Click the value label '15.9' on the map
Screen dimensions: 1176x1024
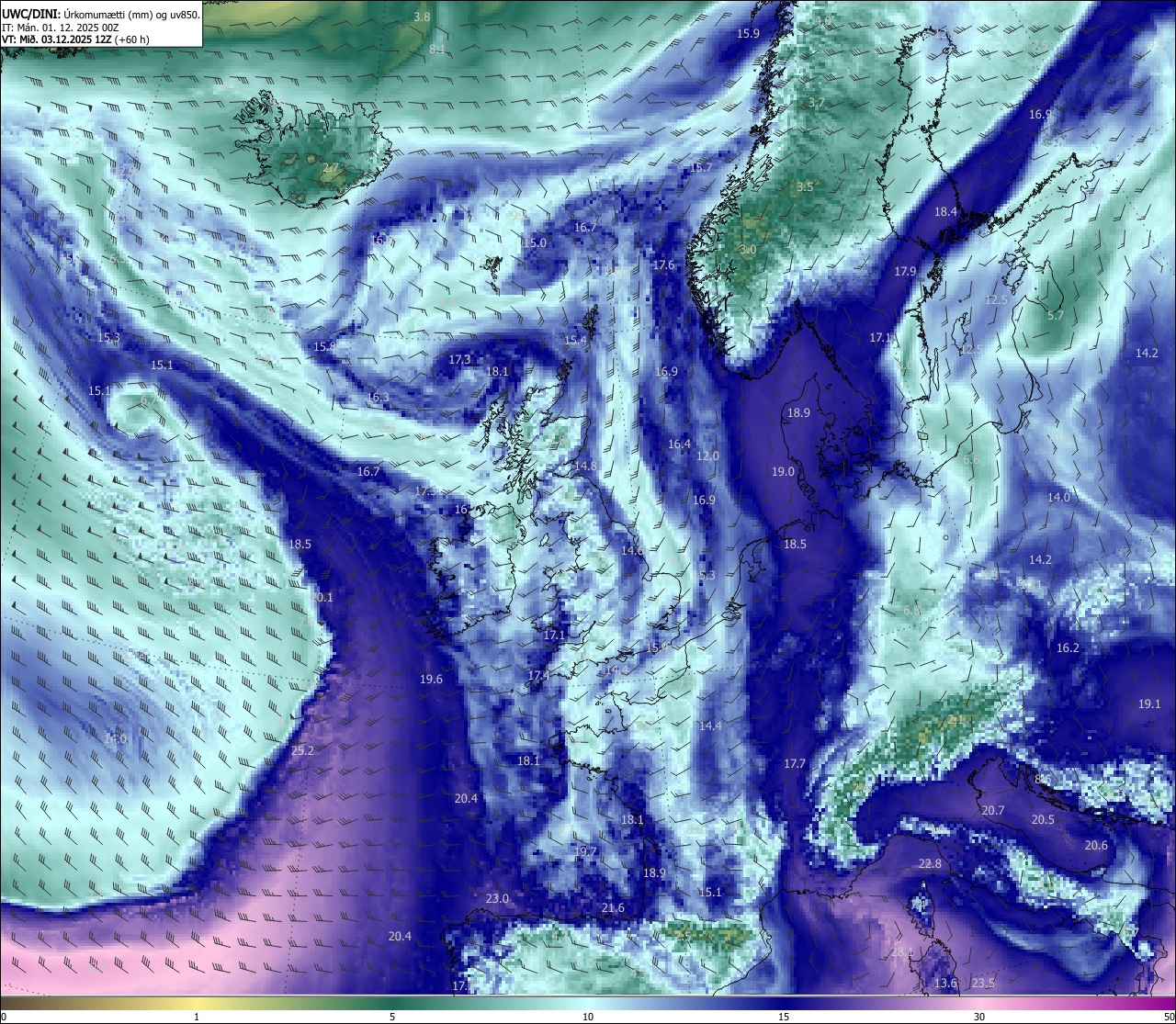pos(749,34)
